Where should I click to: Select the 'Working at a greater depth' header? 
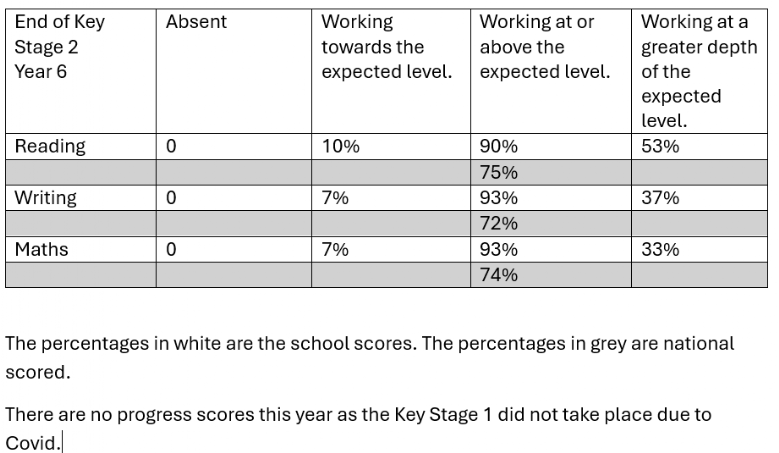coord(698,71)
